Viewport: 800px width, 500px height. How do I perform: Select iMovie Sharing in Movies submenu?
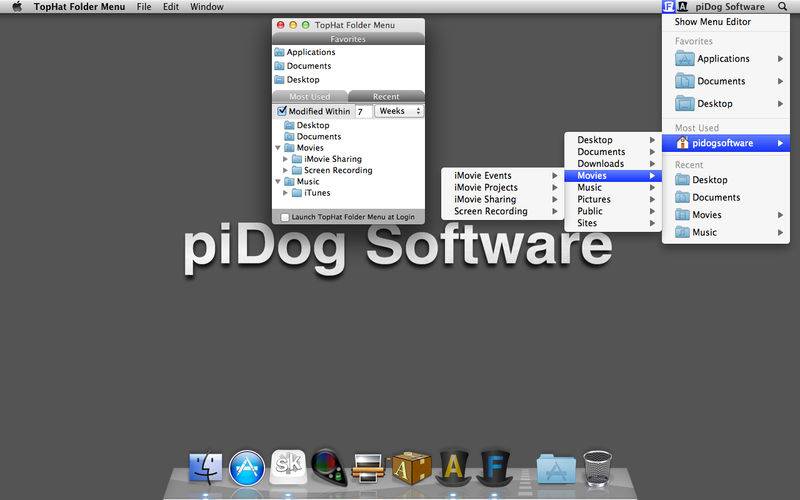(x=503, y=199)
